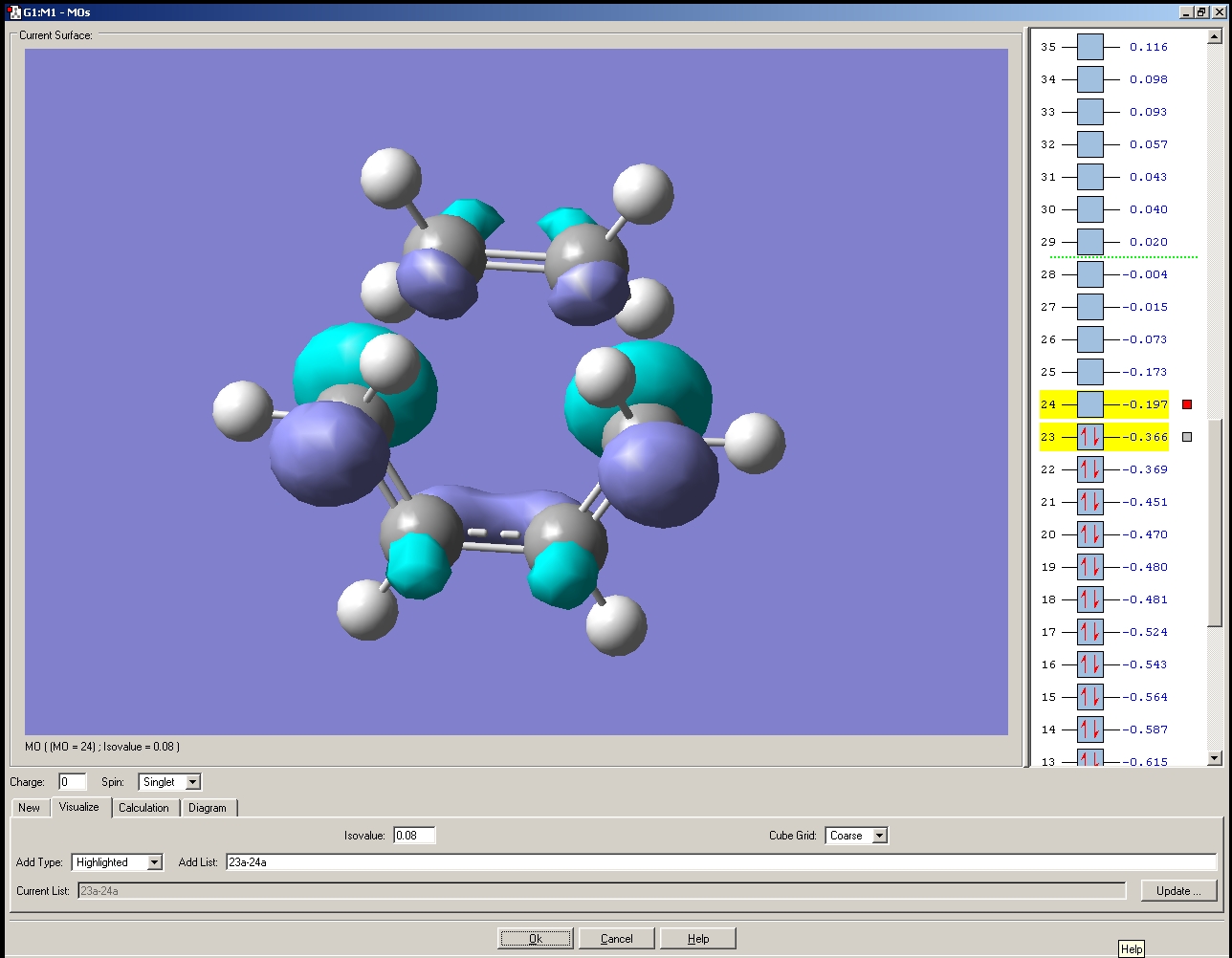Select the orbital 29 empty box
This screenshot has width=1232, height=958.
click(x=1089, y=242)
